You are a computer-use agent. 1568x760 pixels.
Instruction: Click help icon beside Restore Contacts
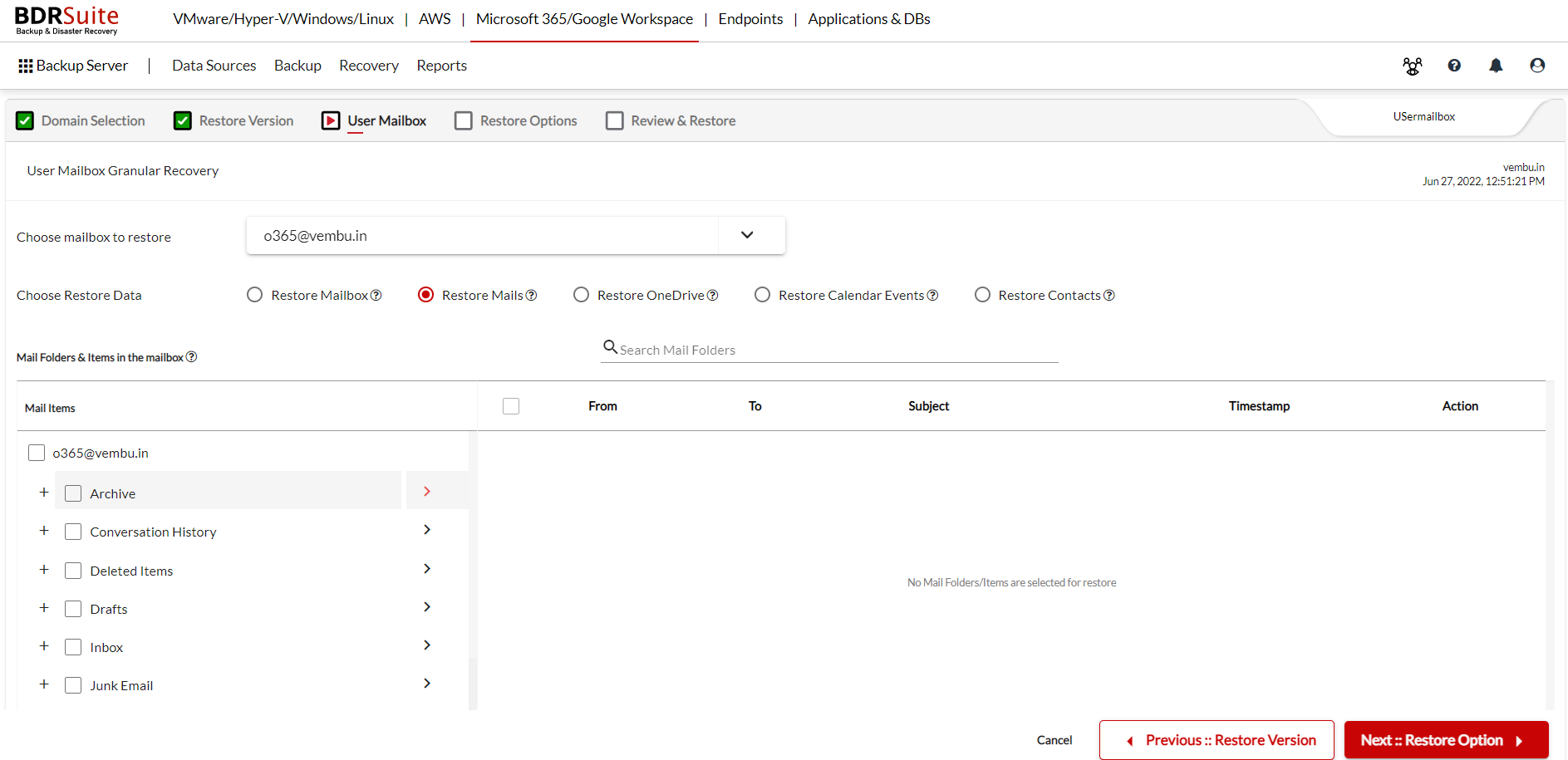pos(1109,295)
